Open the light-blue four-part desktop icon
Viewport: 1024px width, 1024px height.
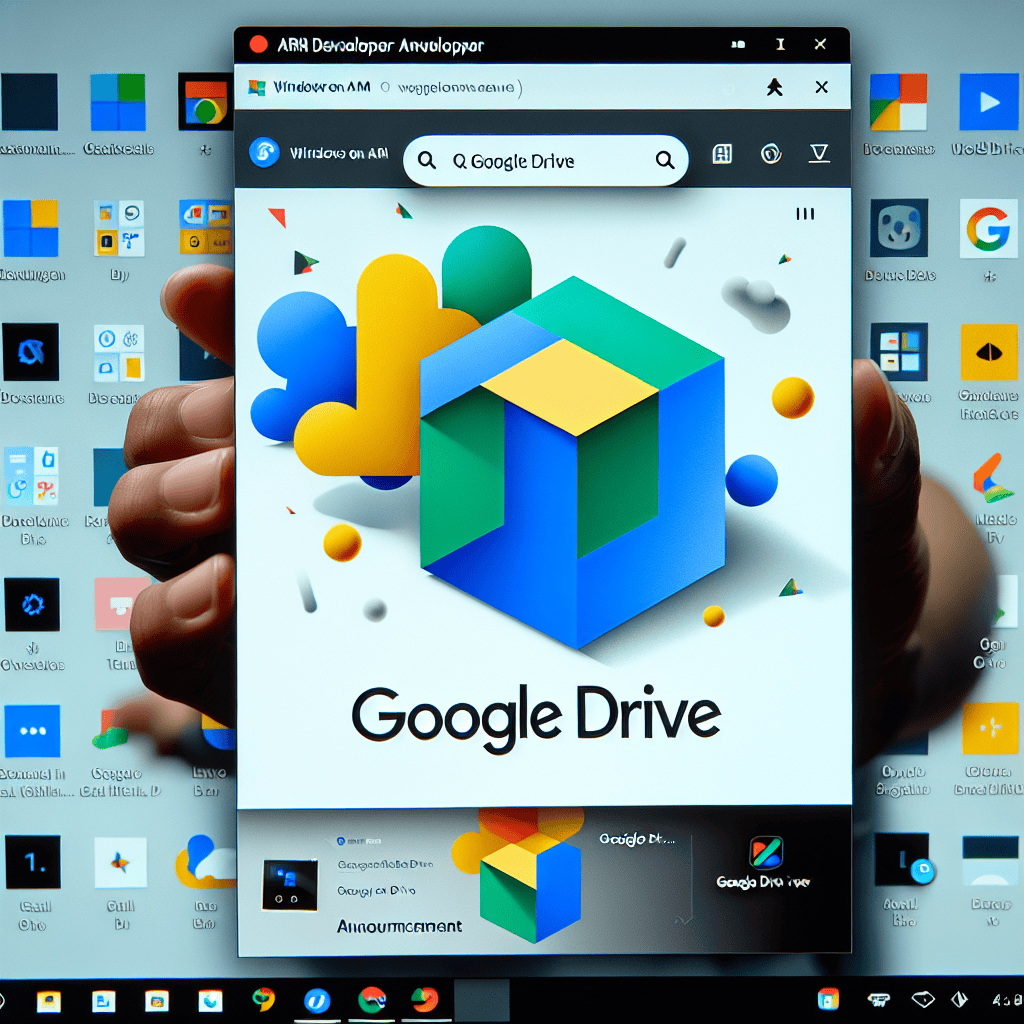click(x=31, y=475)
